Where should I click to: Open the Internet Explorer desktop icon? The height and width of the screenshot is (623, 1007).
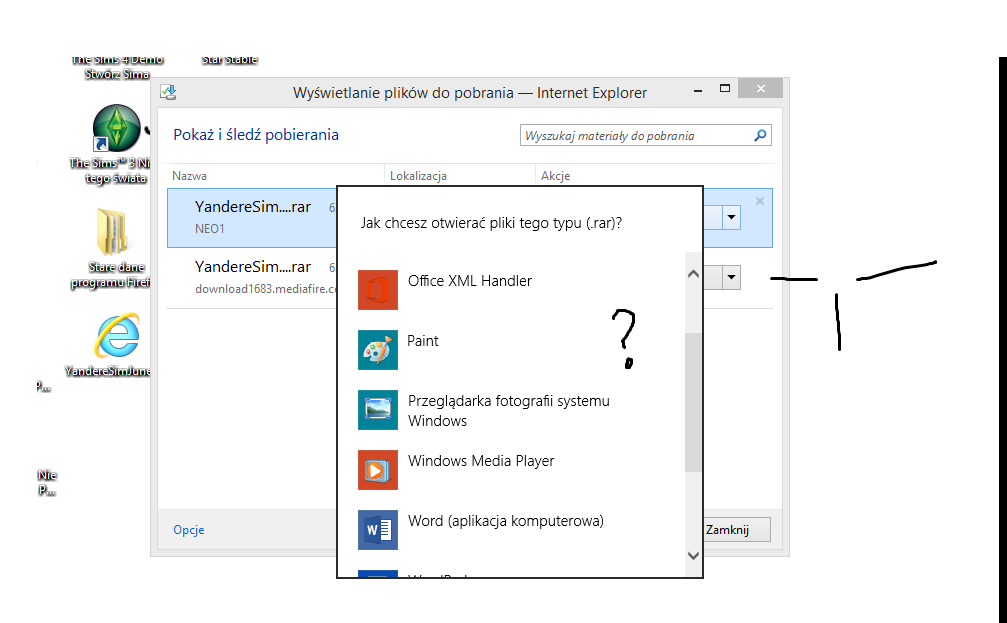coord(115,337)
